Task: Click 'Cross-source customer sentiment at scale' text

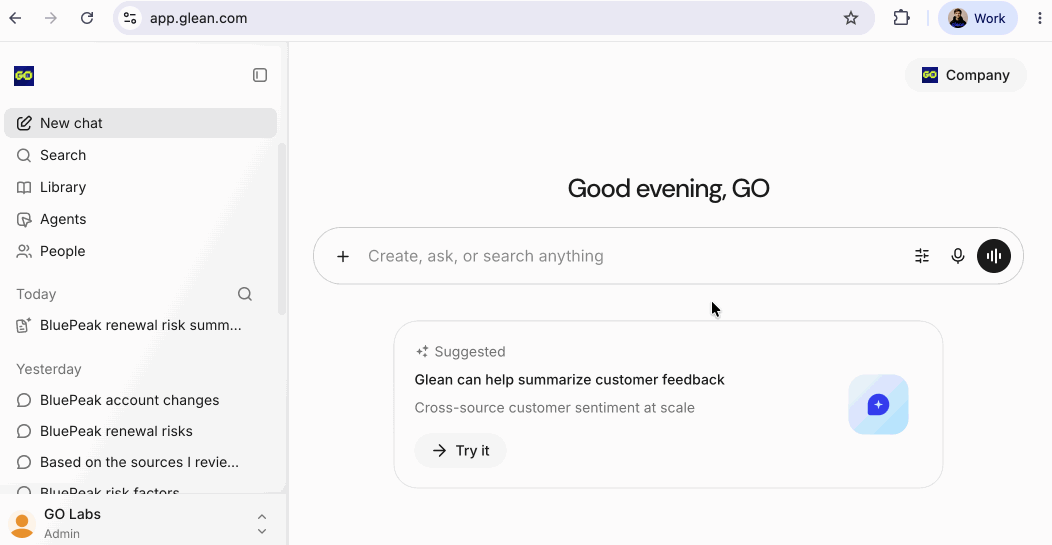Action: 554,408
